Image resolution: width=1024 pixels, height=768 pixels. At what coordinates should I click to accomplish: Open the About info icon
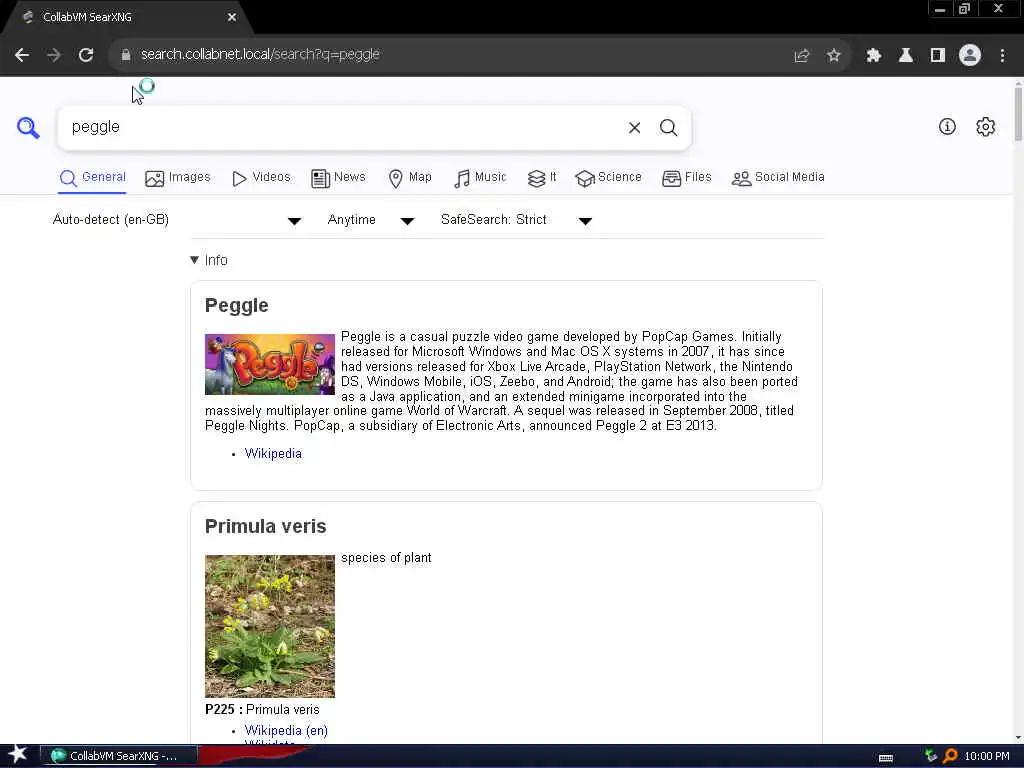tap(947, 127)
